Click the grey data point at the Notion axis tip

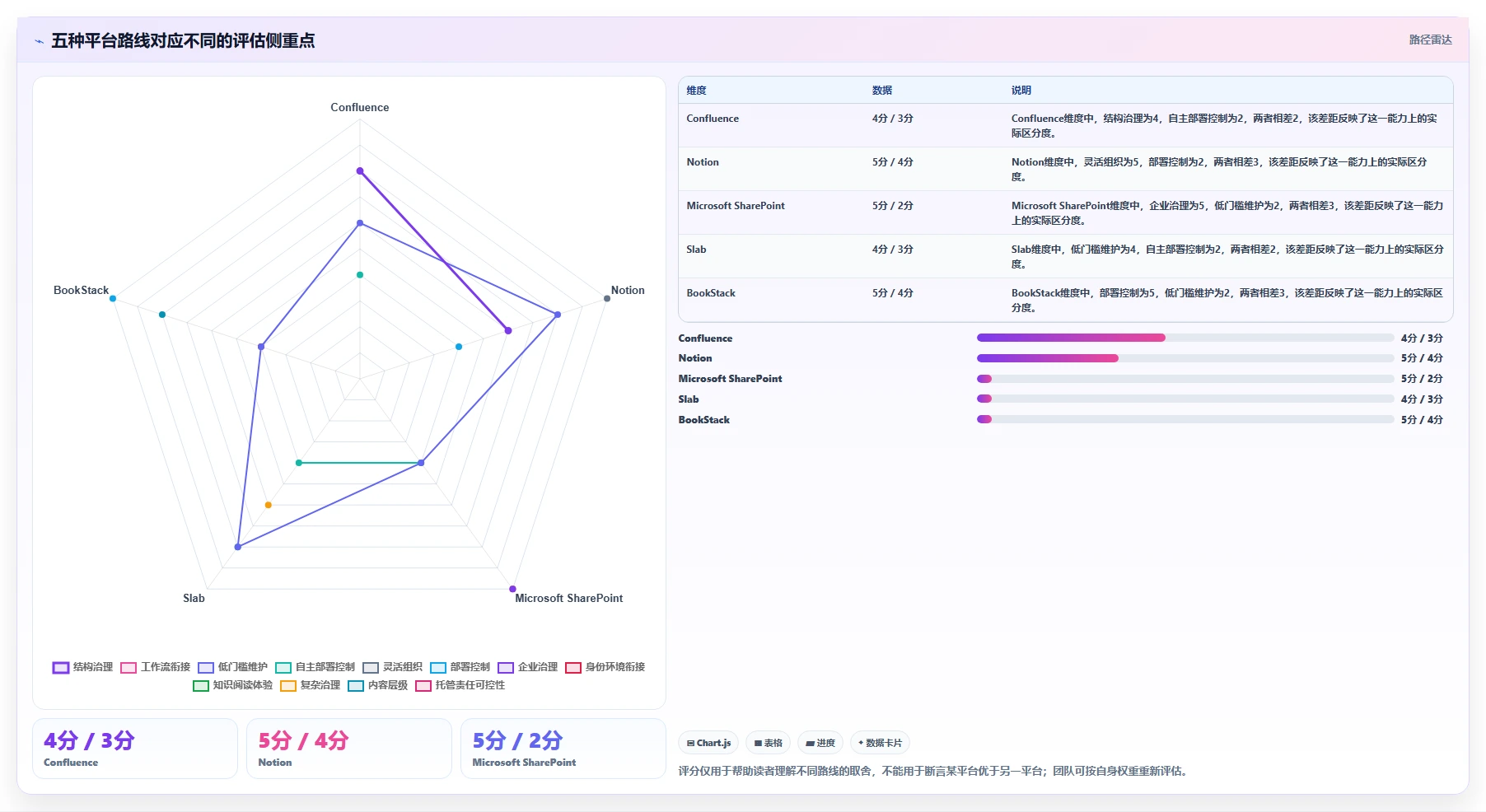pos(607,298)
